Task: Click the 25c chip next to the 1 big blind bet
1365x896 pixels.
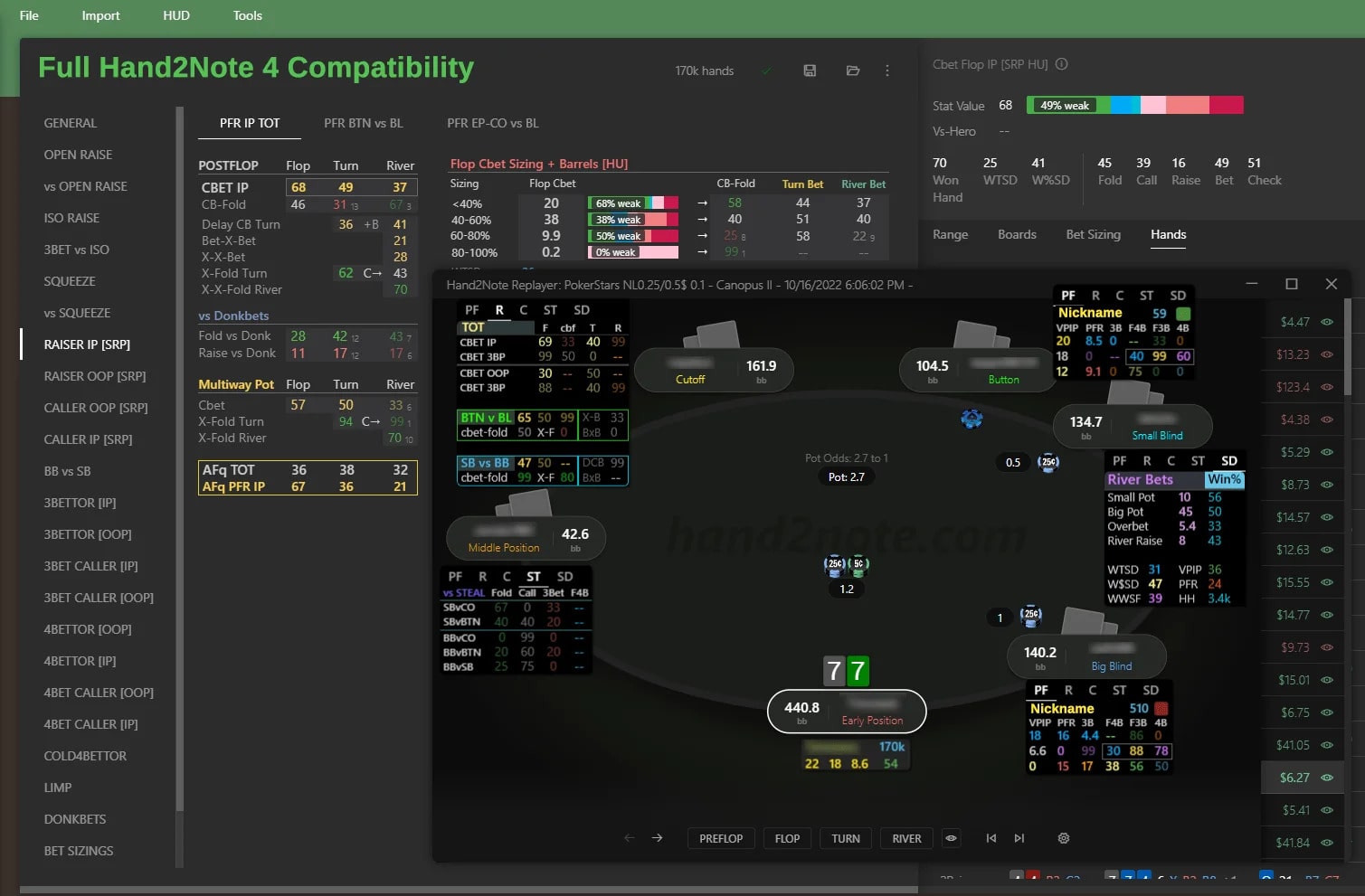Action: tap(1031, 616)
